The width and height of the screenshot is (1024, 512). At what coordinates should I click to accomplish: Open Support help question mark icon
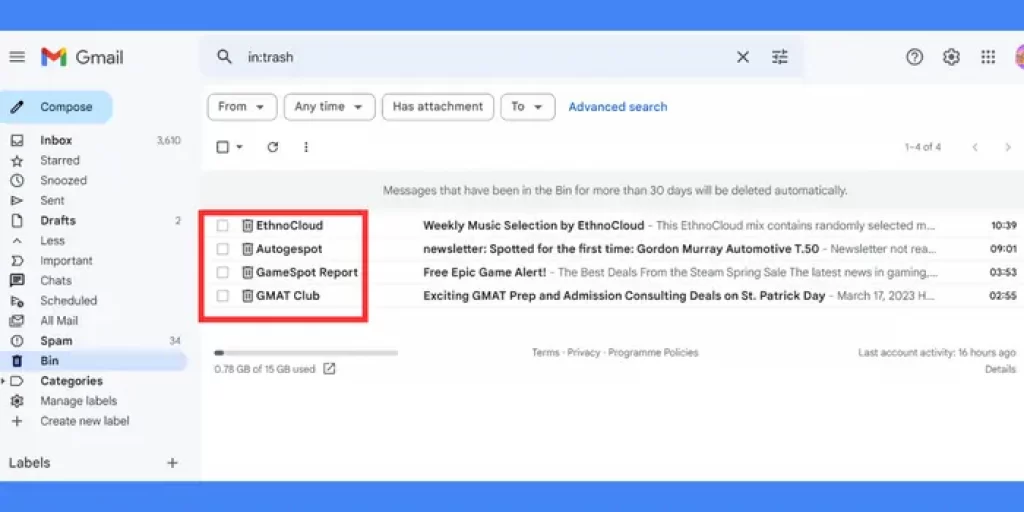(914, 57)
